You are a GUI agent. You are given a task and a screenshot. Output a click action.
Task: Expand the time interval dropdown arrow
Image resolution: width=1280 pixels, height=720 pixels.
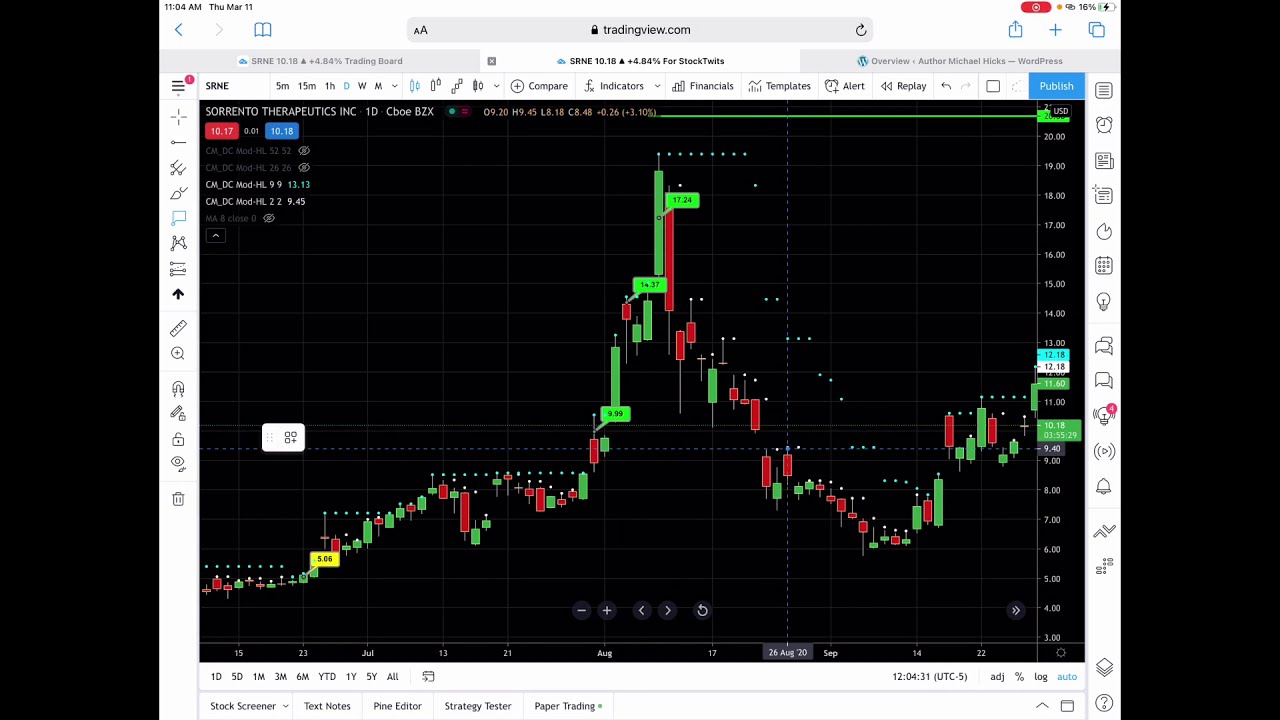click(394, 86)
